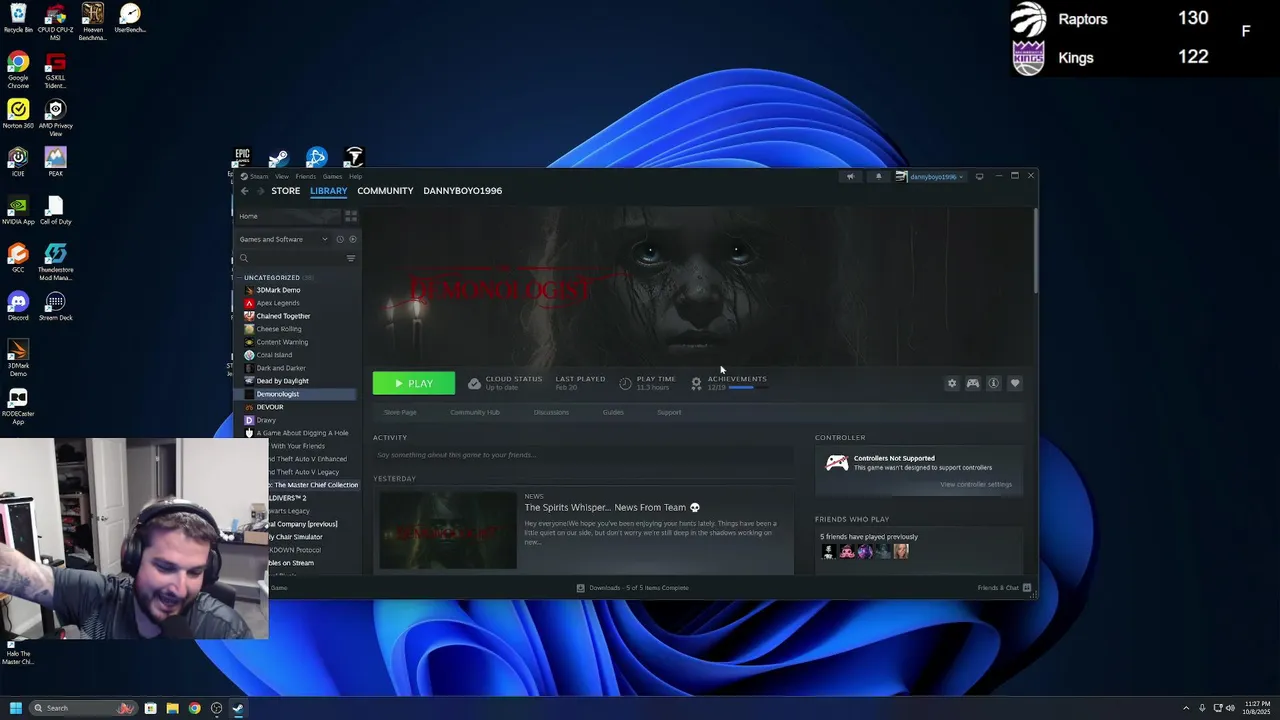The width and height of the screenshot is (1280, 720).
Task: Switch to the STORE tab
Action: [285, 191]
